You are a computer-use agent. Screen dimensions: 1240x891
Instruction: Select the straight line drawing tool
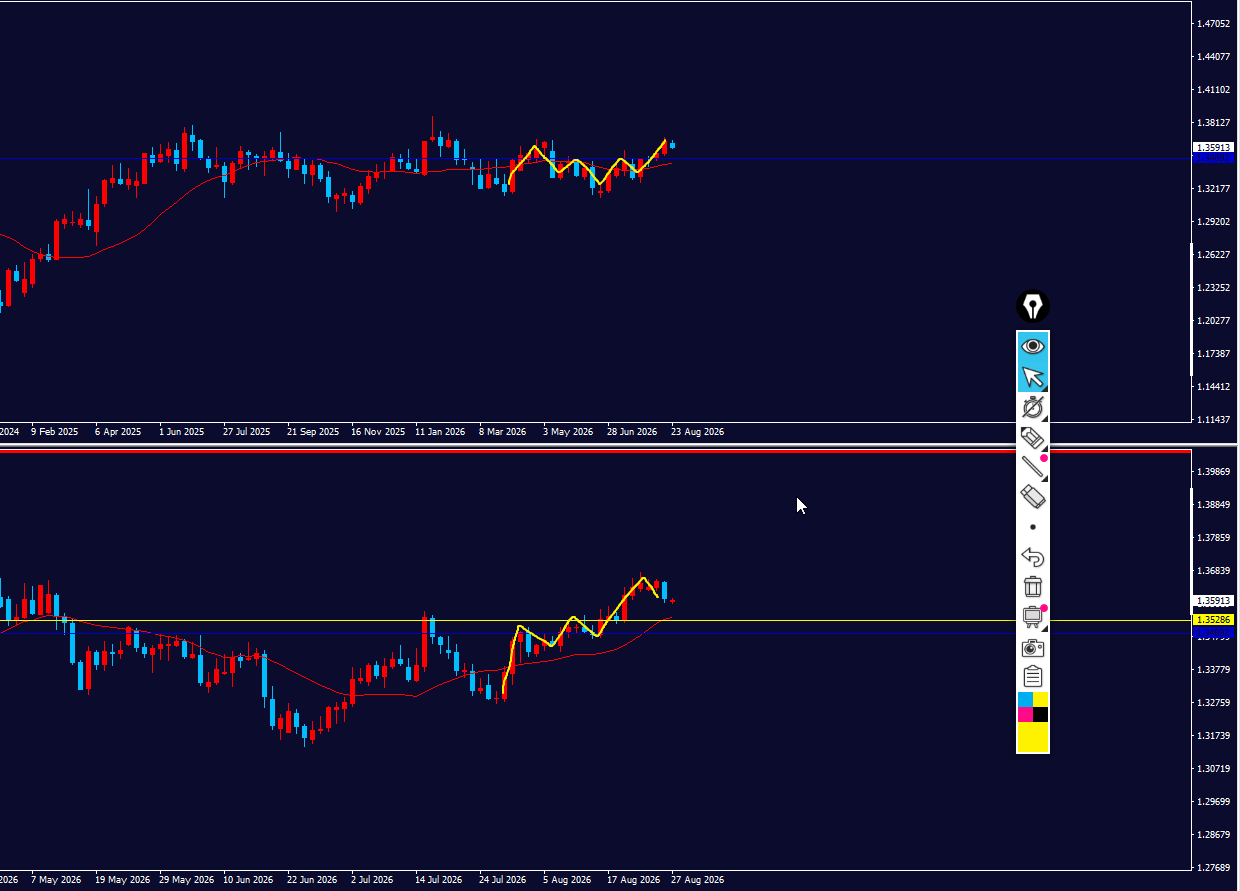(1033, 466)
